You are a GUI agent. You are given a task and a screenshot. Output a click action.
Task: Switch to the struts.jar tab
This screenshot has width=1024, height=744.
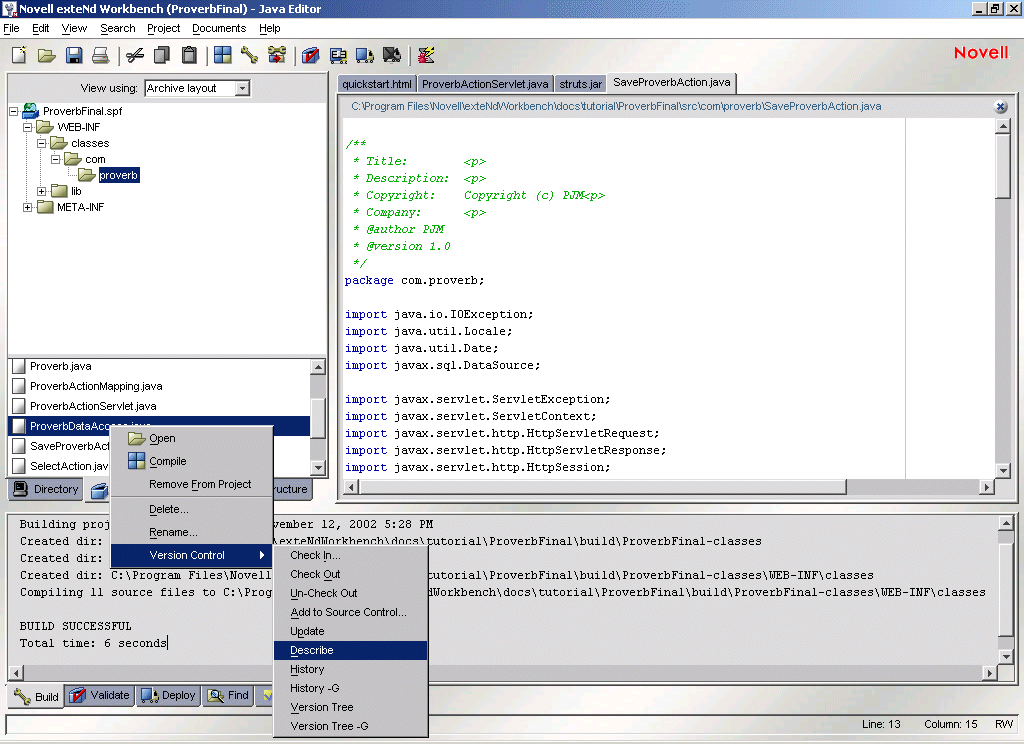[581, 84]
